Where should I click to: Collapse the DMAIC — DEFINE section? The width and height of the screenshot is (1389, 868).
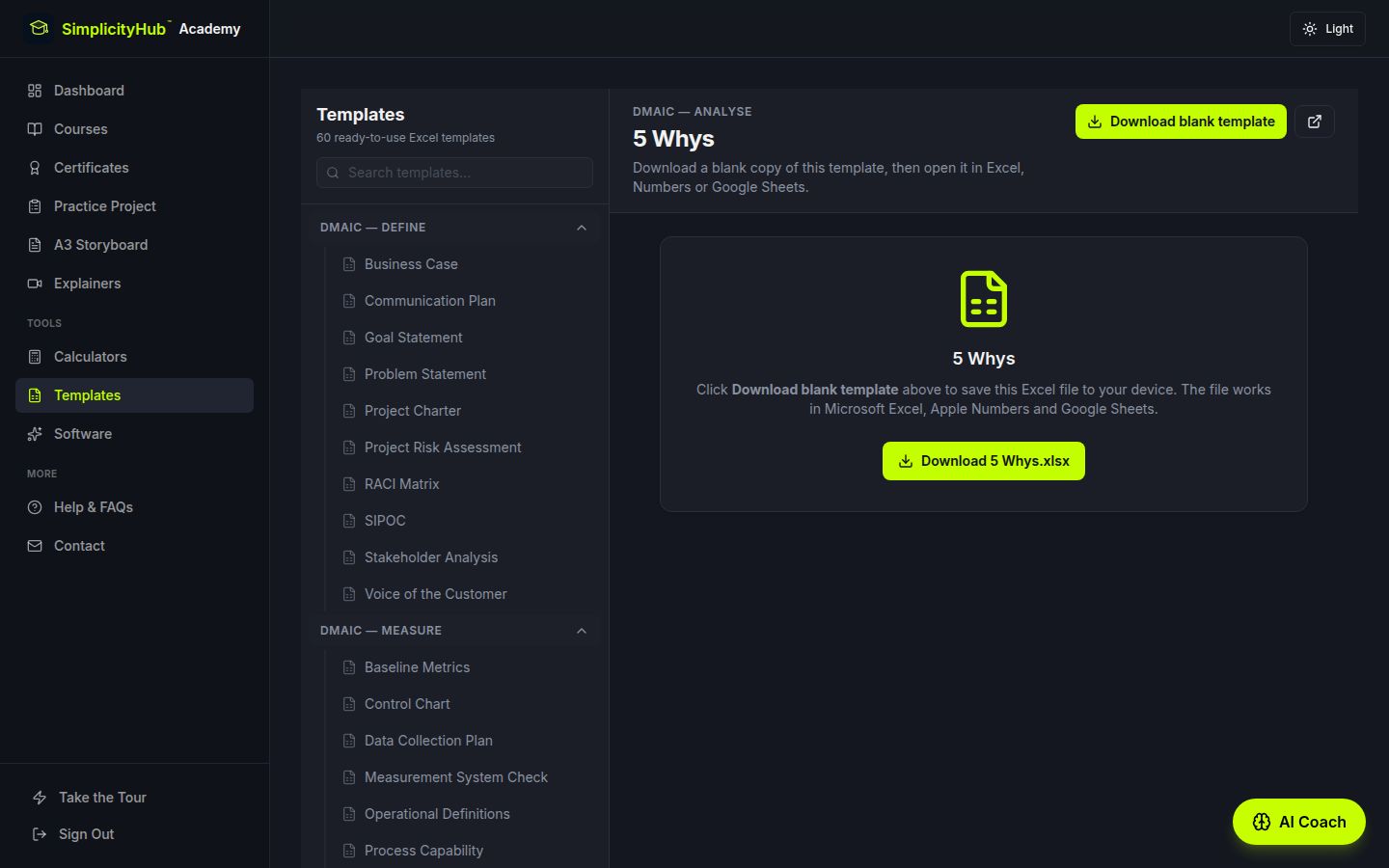[x=581, y=228]
